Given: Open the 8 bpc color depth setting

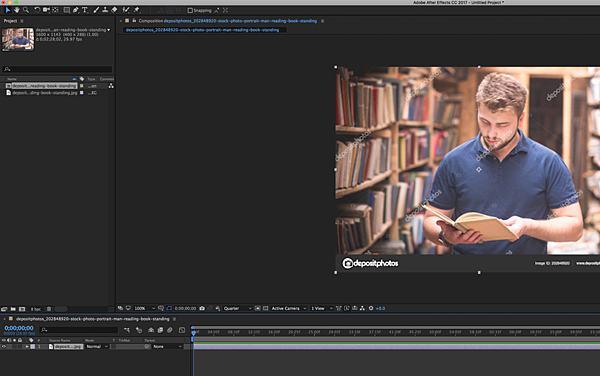Looking at the screenshot, I should (36, 309).
